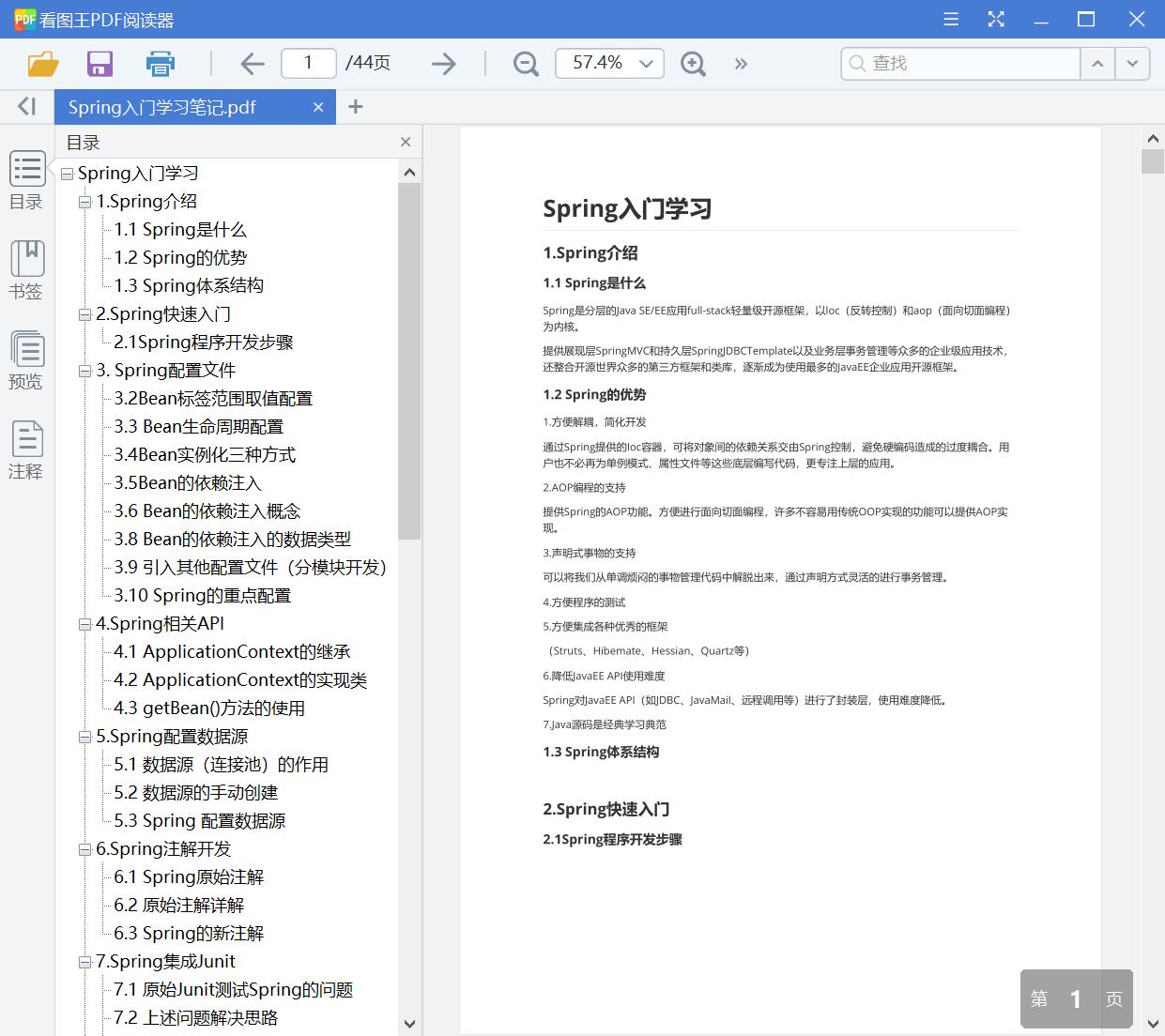Collapse the 2.Spring快速入门 node

pyautogui.click(x=85, y=314)
